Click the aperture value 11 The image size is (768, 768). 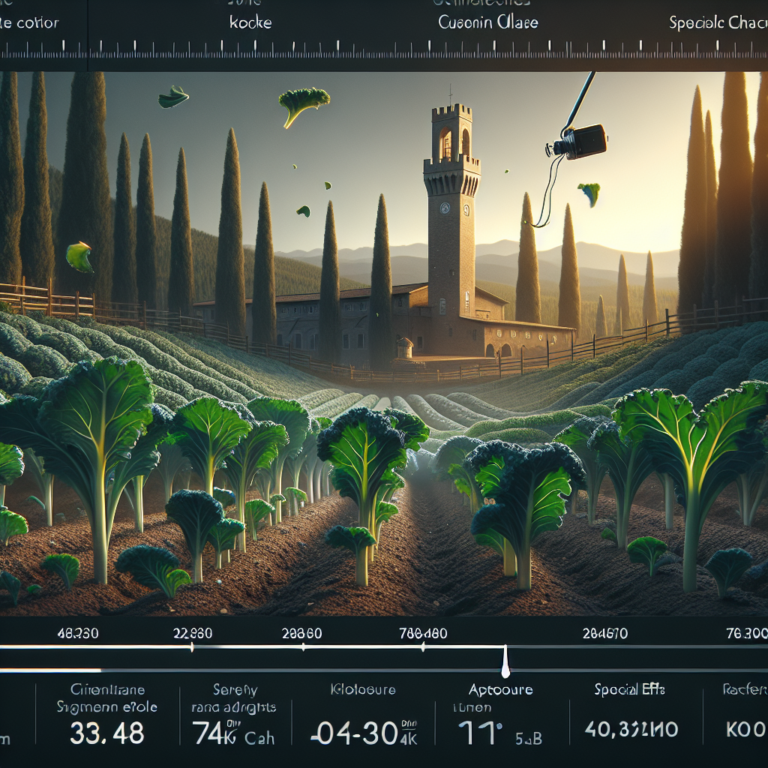click(x=480, y=733)
